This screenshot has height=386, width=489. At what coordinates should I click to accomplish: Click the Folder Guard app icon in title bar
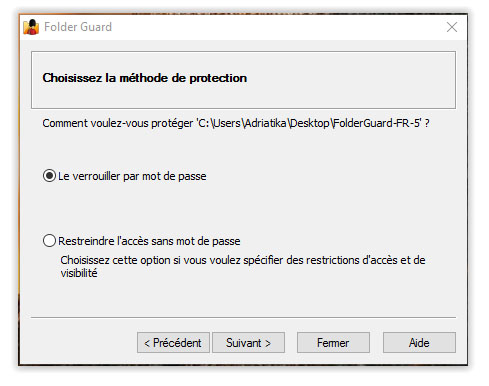pyautogui.click(x=31, y=27)
